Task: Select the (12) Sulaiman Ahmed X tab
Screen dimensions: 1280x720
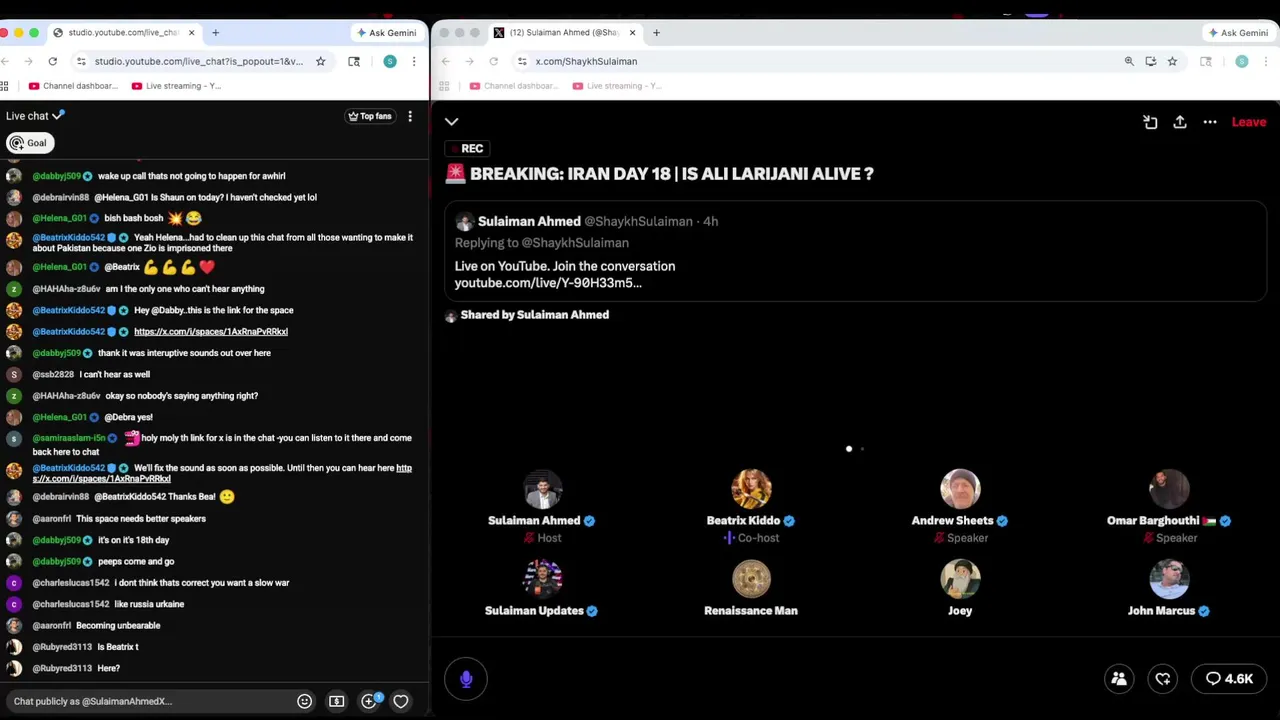Action: [565, 33]
